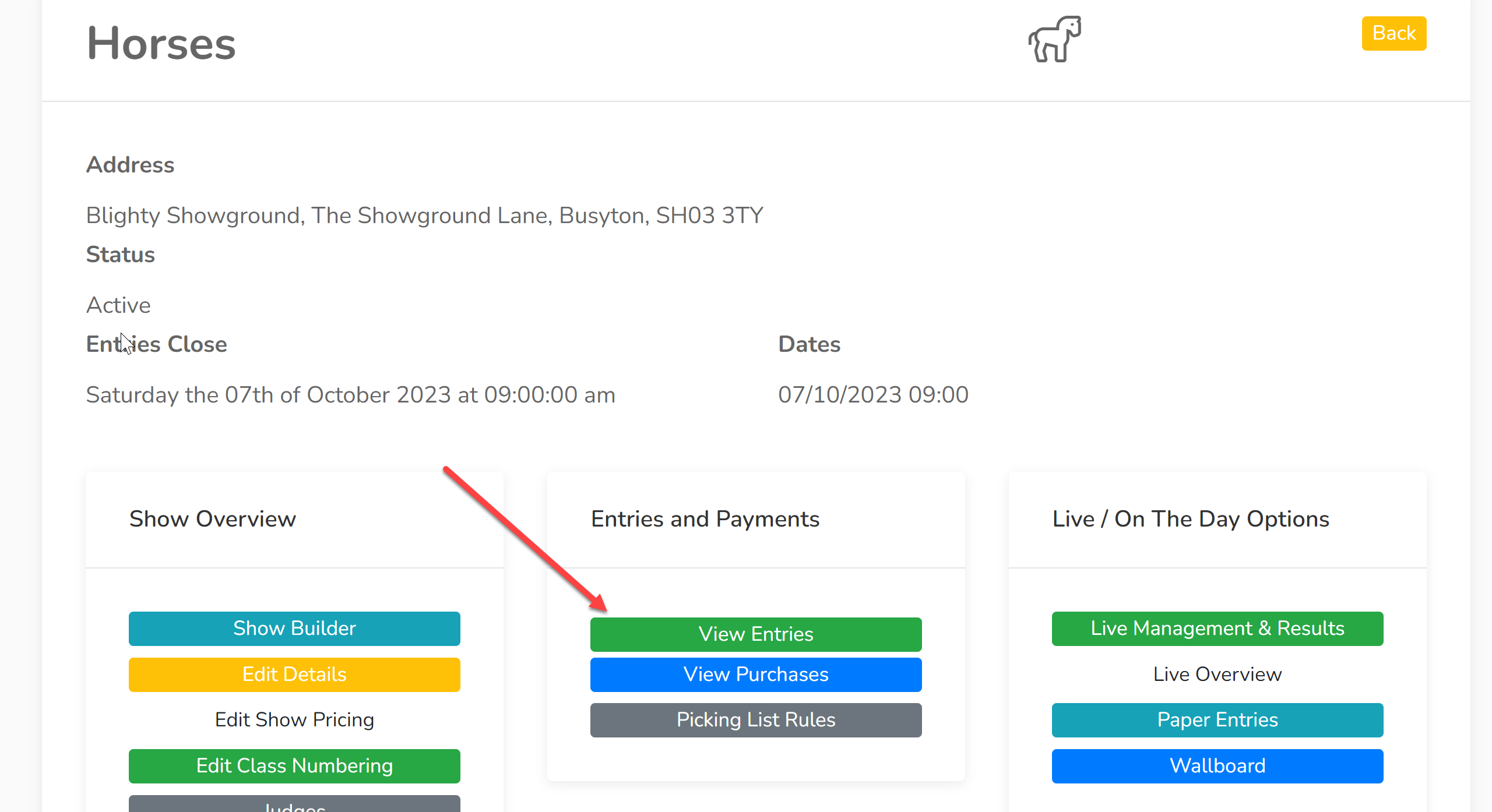
Task: Click the horse icon in the header
Action: (1054, 38)
